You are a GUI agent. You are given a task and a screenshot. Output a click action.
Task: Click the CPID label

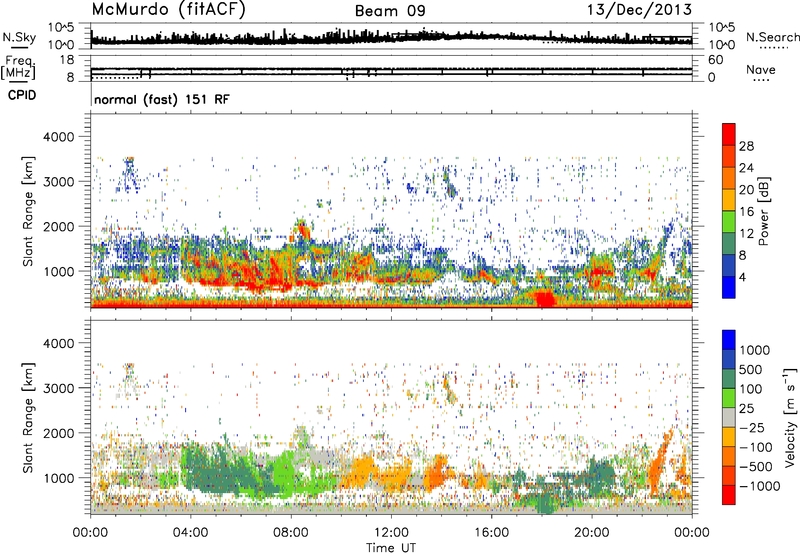coord(22,95)
